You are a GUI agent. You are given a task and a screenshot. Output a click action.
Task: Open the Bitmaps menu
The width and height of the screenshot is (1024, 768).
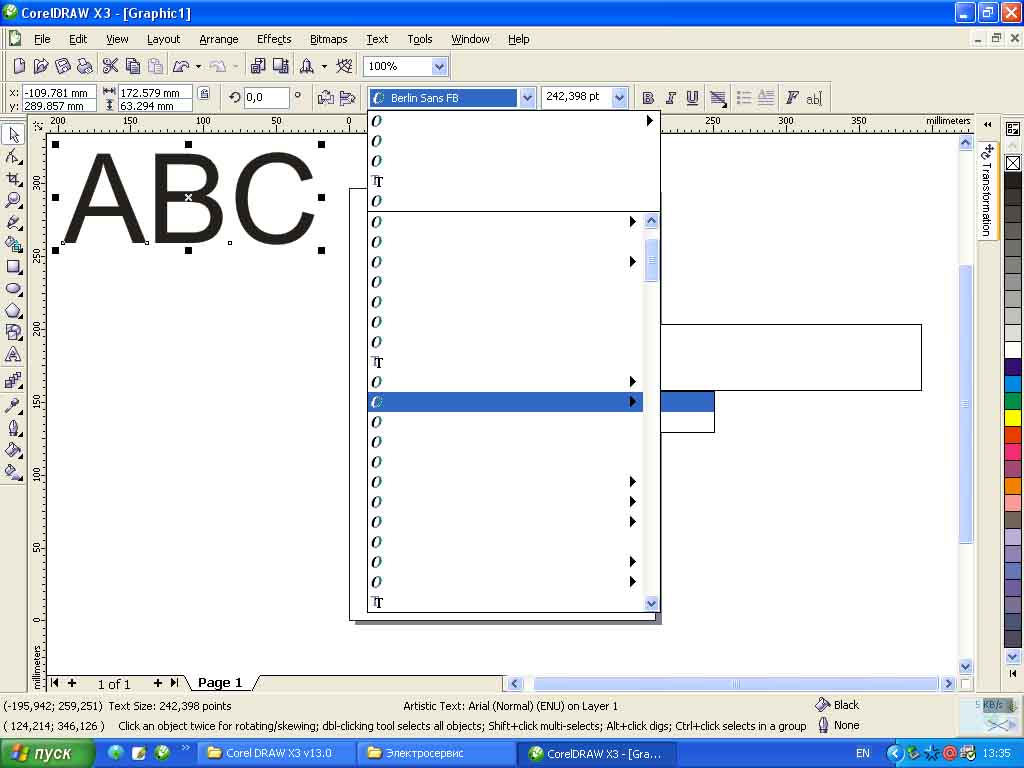pyautogui.click(x=328, y=39)
